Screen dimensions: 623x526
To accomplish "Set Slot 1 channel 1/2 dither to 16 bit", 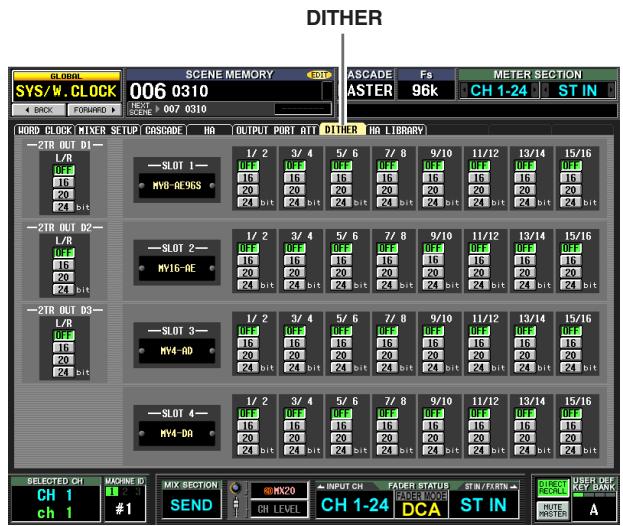I will point(248,178).
